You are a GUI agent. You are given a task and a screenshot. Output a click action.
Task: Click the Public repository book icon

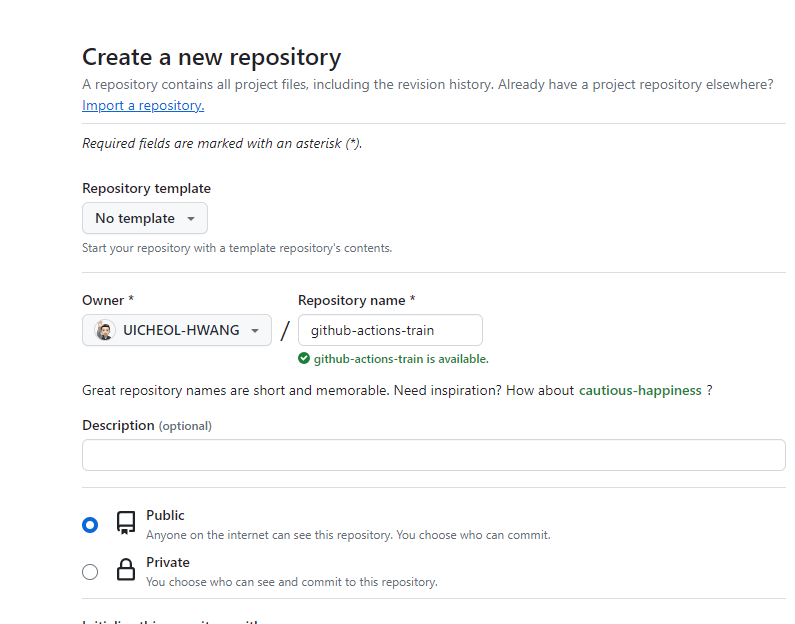click(126, 524)
